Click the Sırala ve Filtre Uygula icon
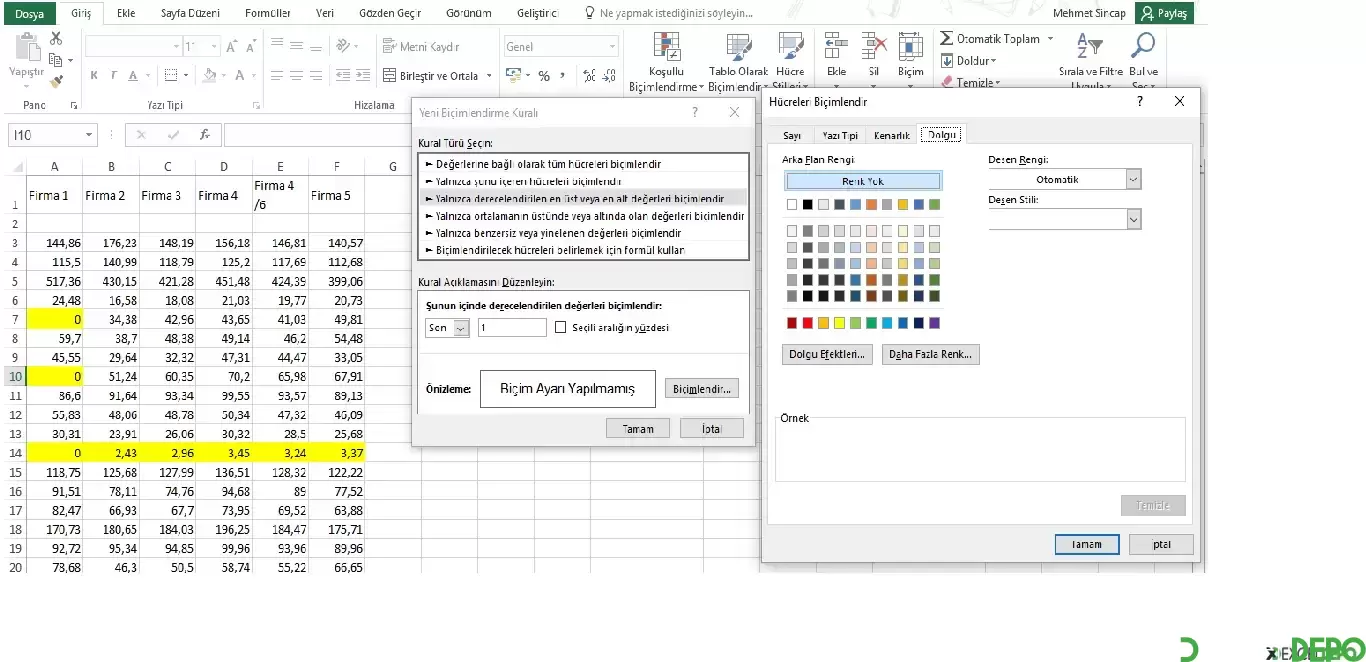 (x=1089, y=46)
